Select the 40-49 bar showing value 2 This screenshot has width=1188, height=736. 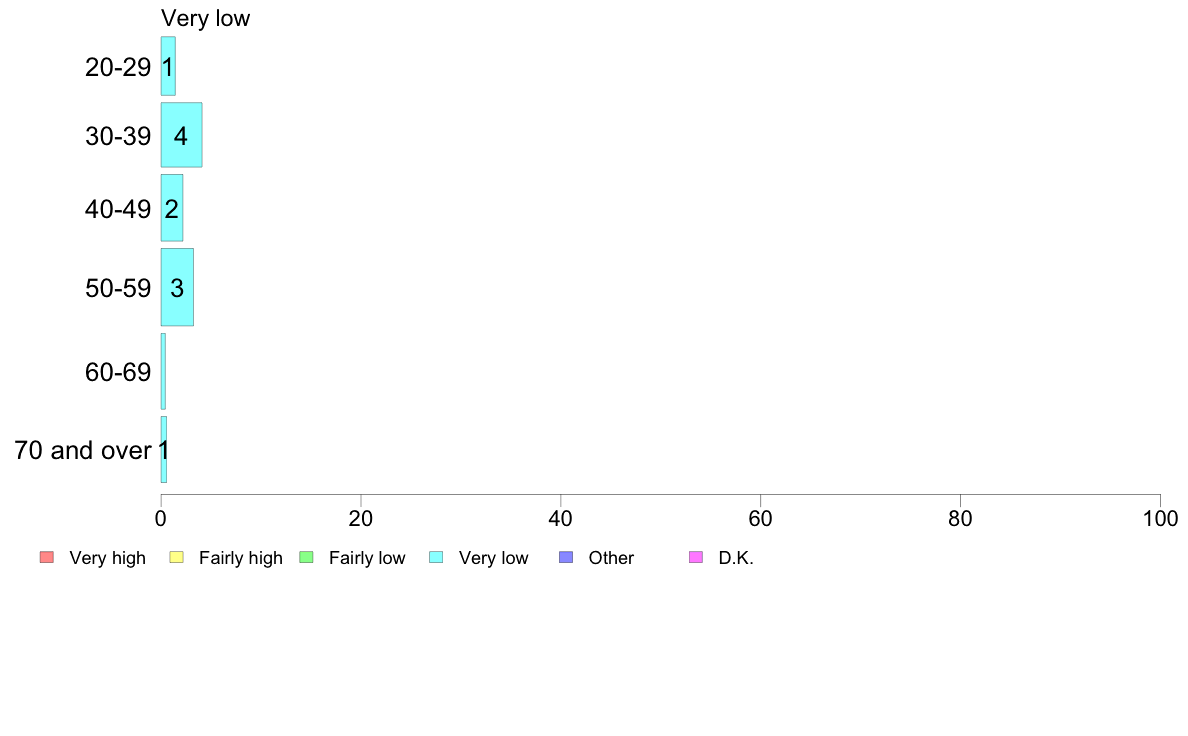click(x=172, y=208)
